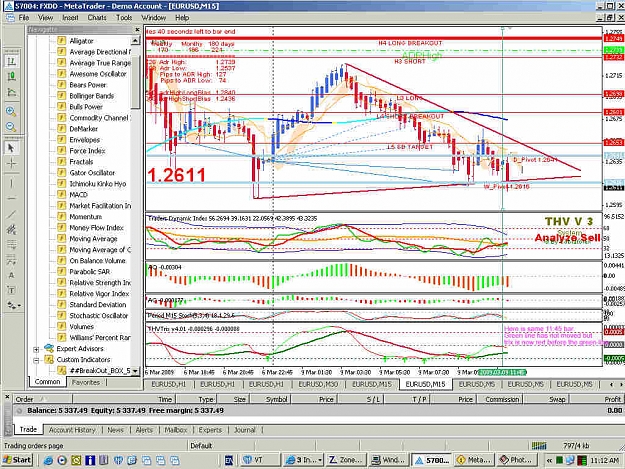Click the Navigator scroll up arrow

(136, 41)
